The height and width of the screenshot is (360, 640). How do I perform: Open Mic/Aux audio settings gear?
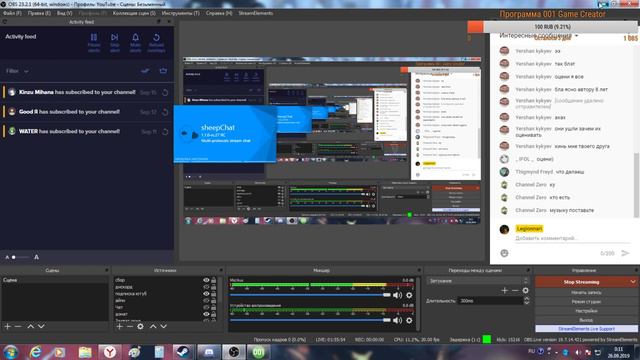click(409, 295)
